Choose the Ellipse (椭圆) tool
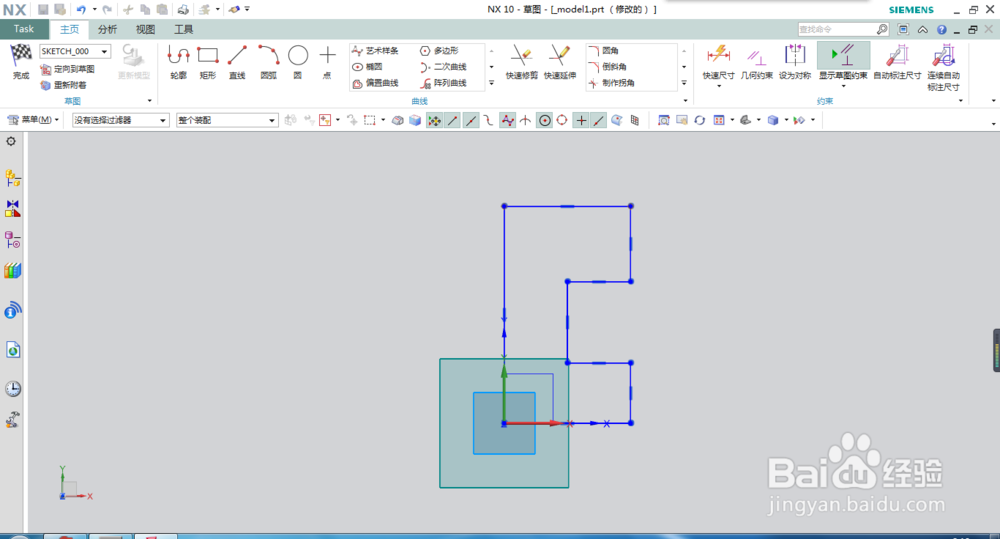This screenshot has width=1000, height=539. point(367,67)
